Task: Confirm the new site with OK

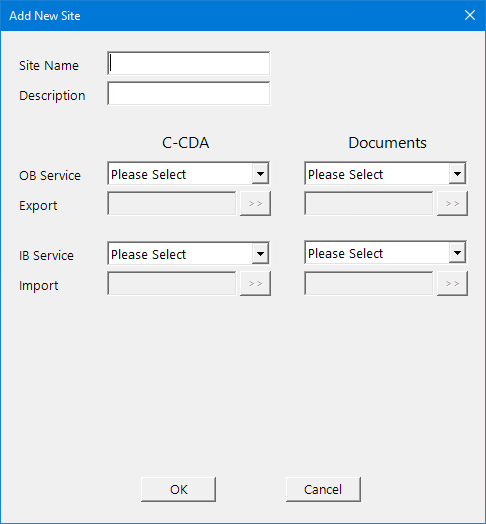Action: coord(178,489)
